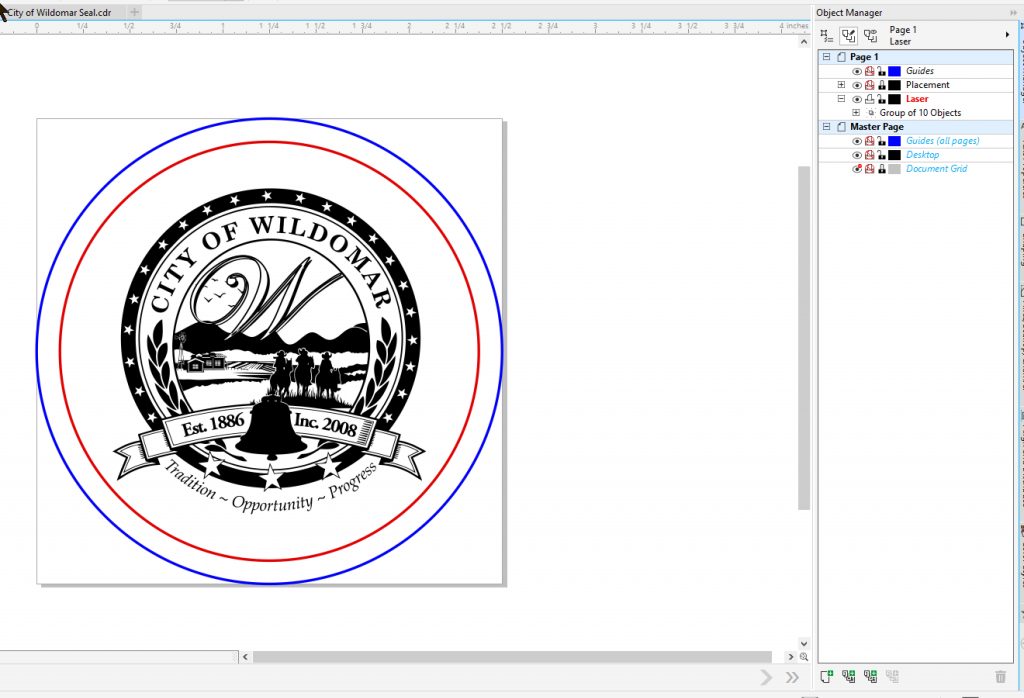Delete the selected layer via trash icon

(1000, 676)
